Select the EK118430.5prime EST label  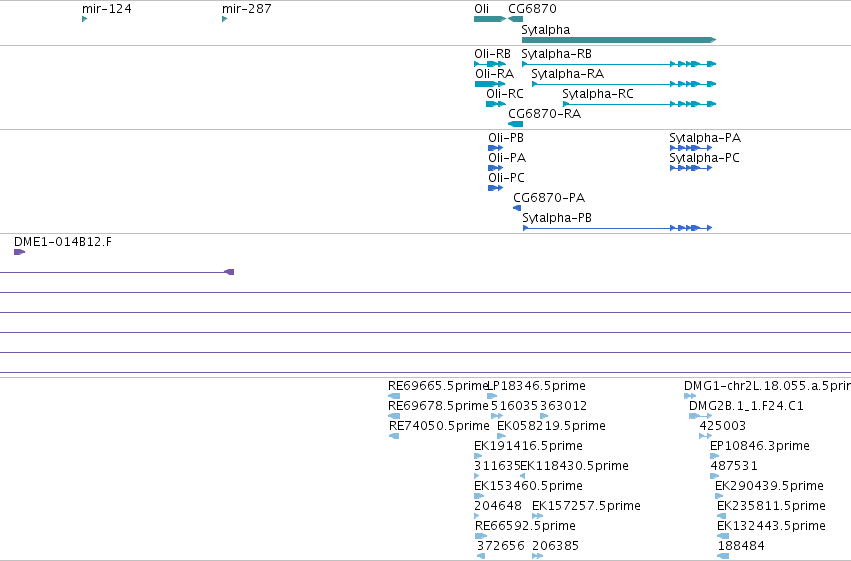point(574,466)
